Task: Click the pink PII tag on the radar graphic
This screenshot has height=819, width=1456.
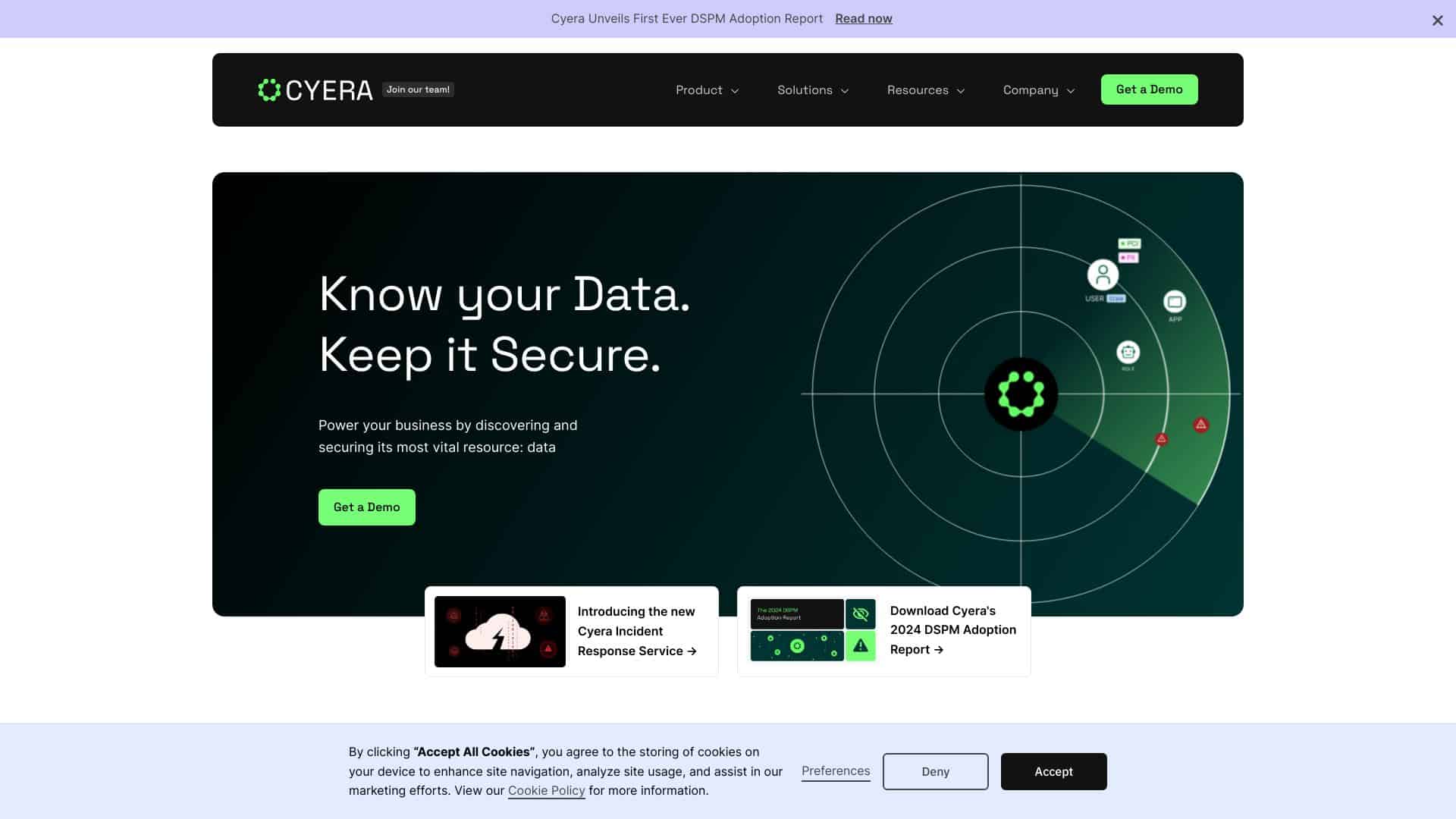Action: pyautogui.click(x=1128, y=258)
